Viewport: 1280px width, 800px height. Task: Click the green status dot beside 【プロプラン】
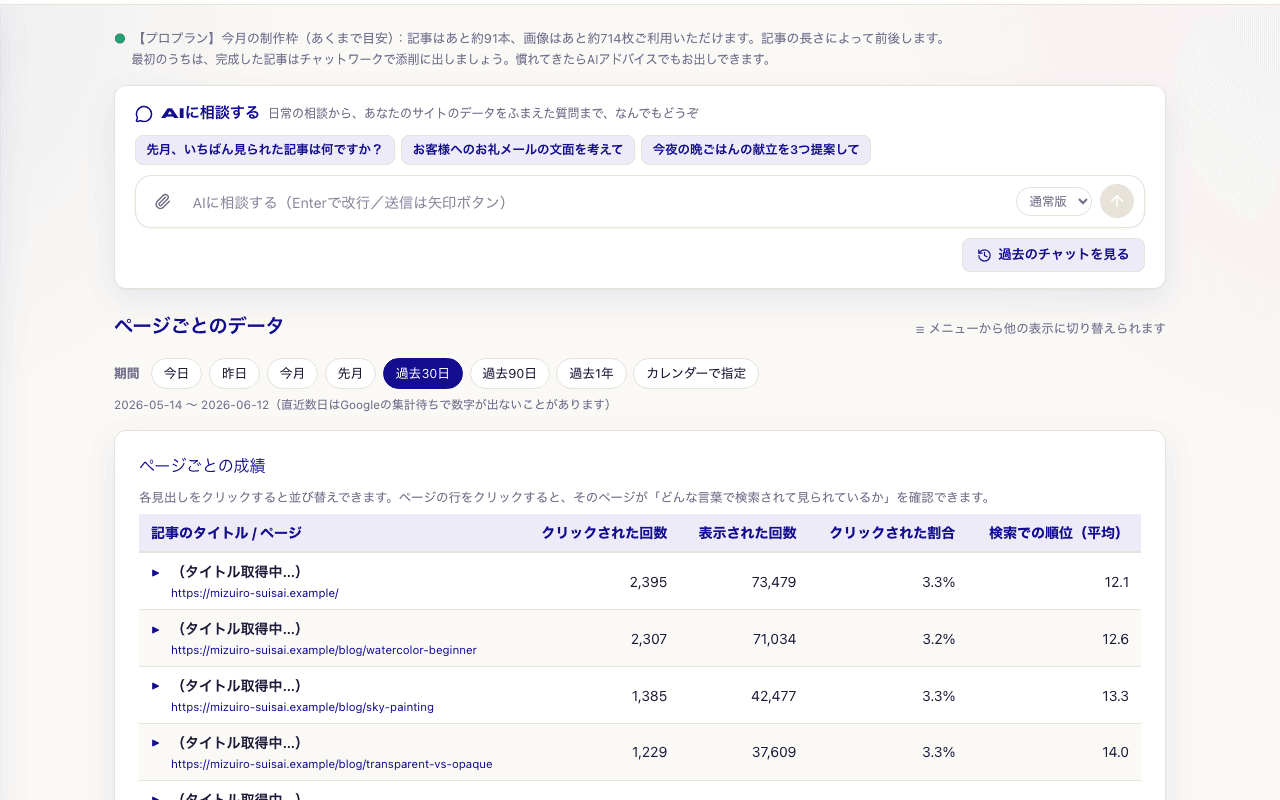120,39
